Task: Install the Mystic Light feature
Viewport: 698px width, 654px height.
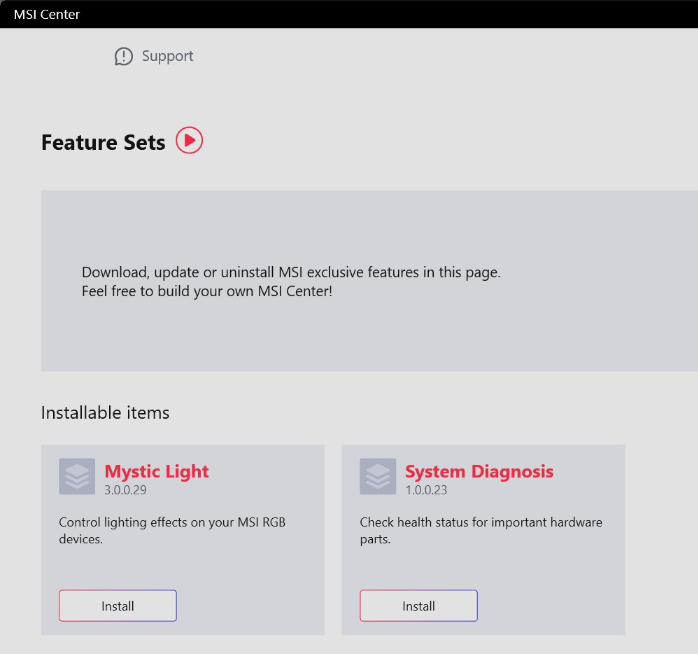Action: click(x=118, y=606)
